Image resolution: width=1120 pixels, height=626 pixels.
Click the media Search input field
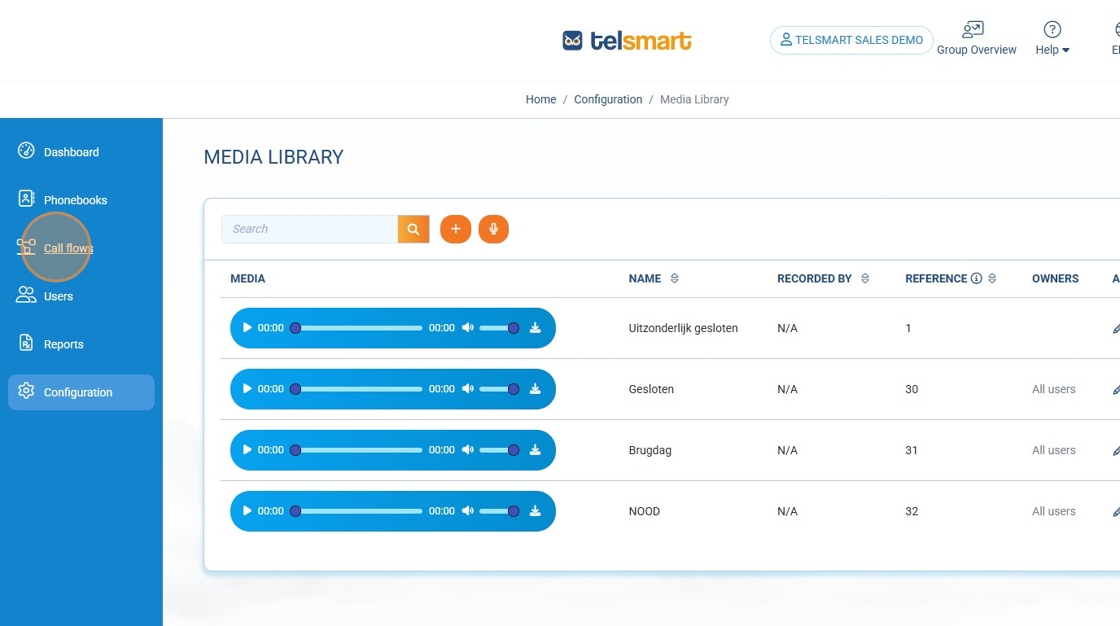point(309,229)
